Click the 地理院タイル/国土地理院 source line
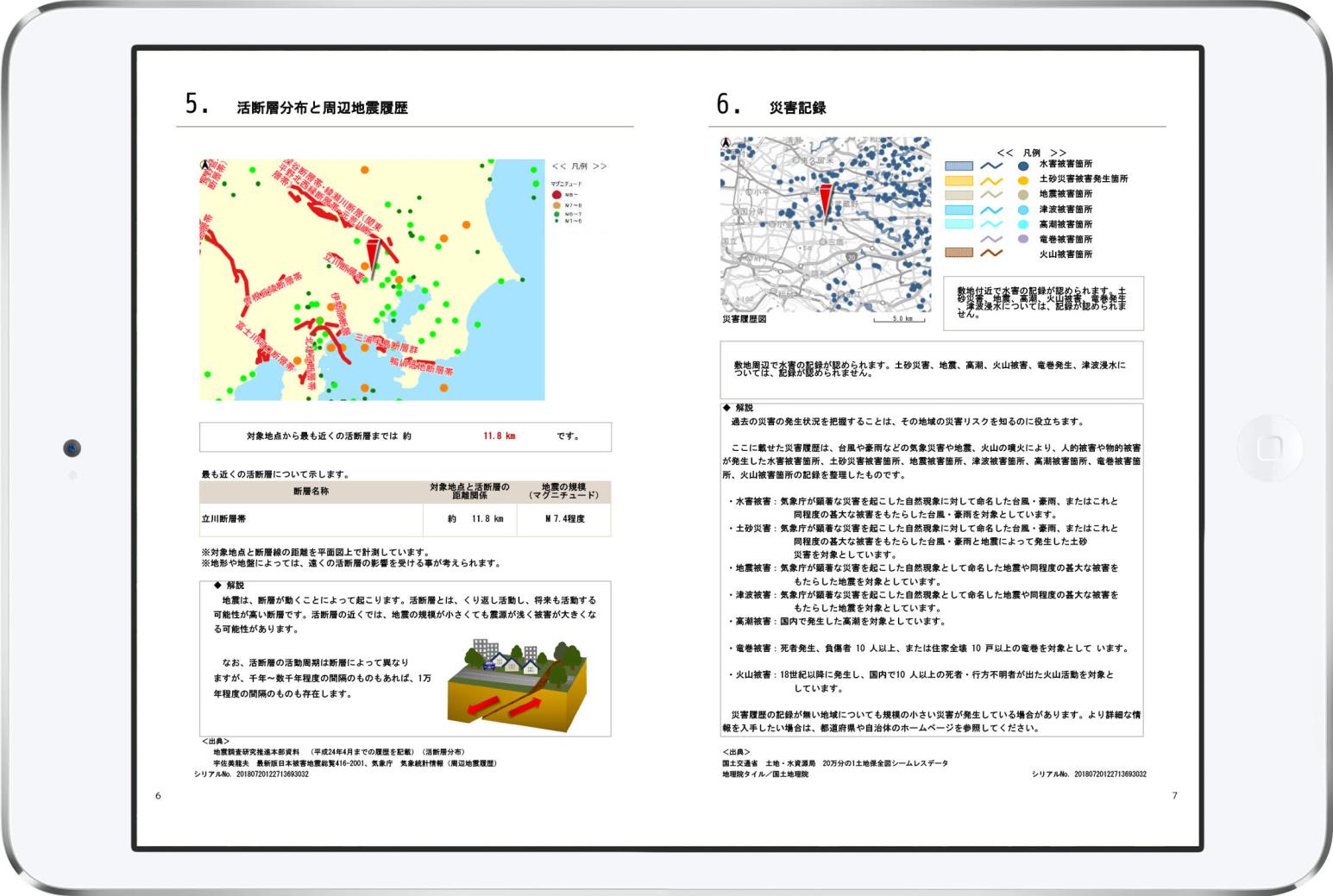The height and width of the screenshot is (896, 1333). click(x=766, y=774)
